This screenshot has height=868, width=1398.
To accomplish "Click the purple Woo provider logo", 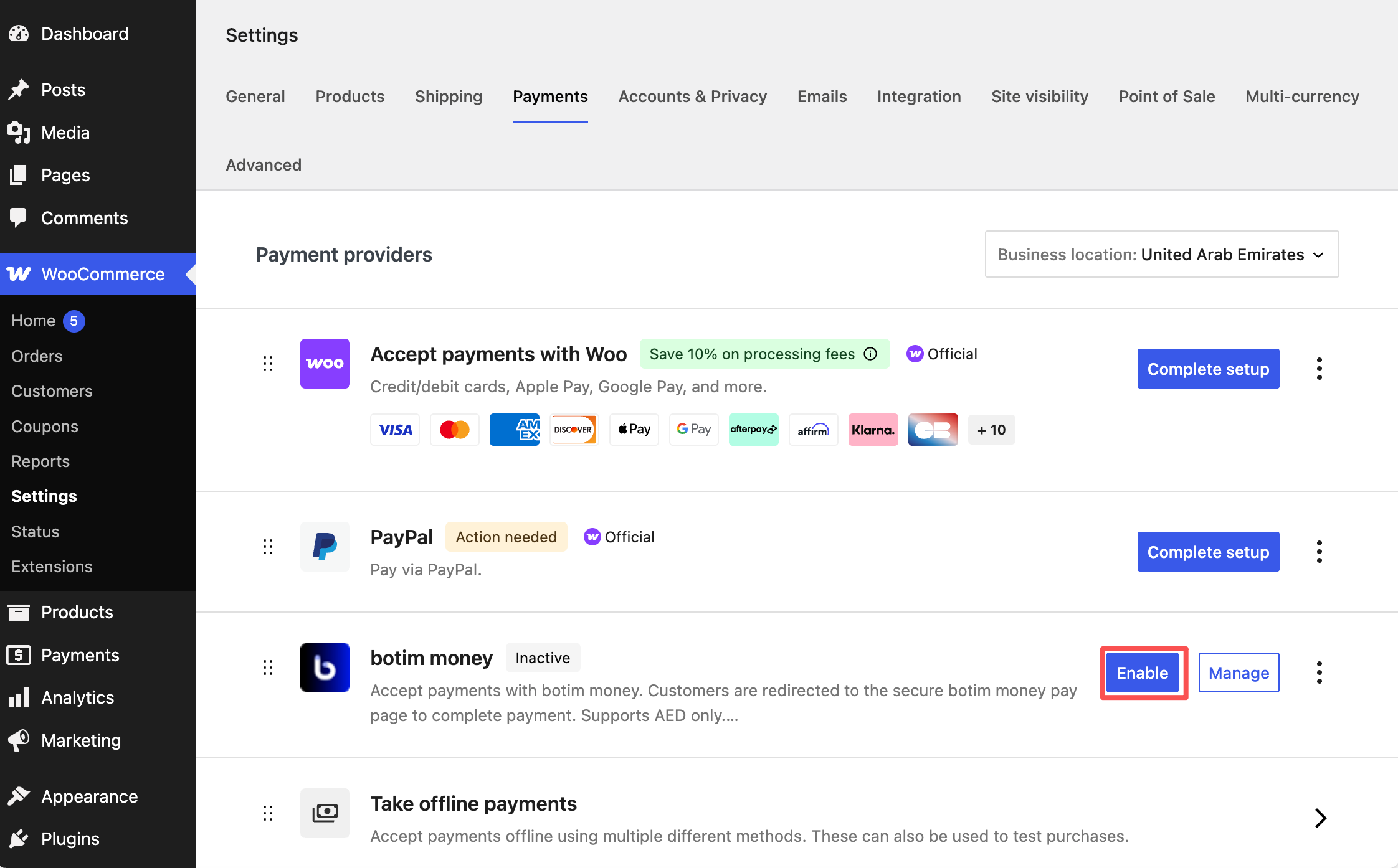I will click(325, 364).
